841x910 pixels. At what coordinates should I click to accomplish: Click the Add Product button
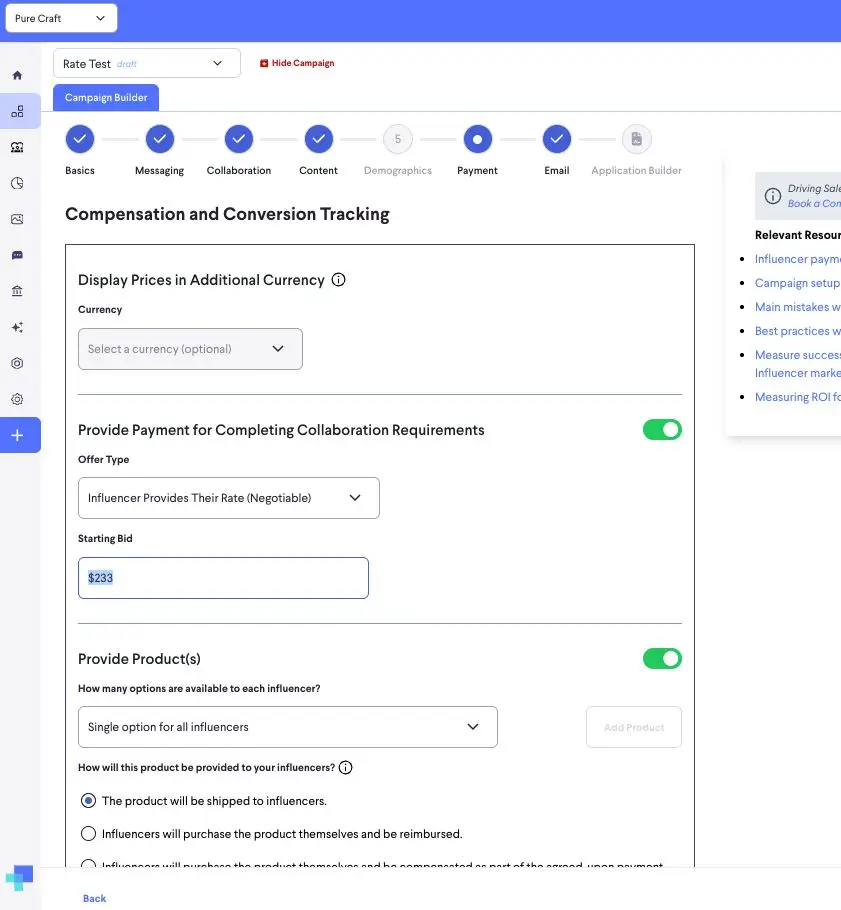634,727
